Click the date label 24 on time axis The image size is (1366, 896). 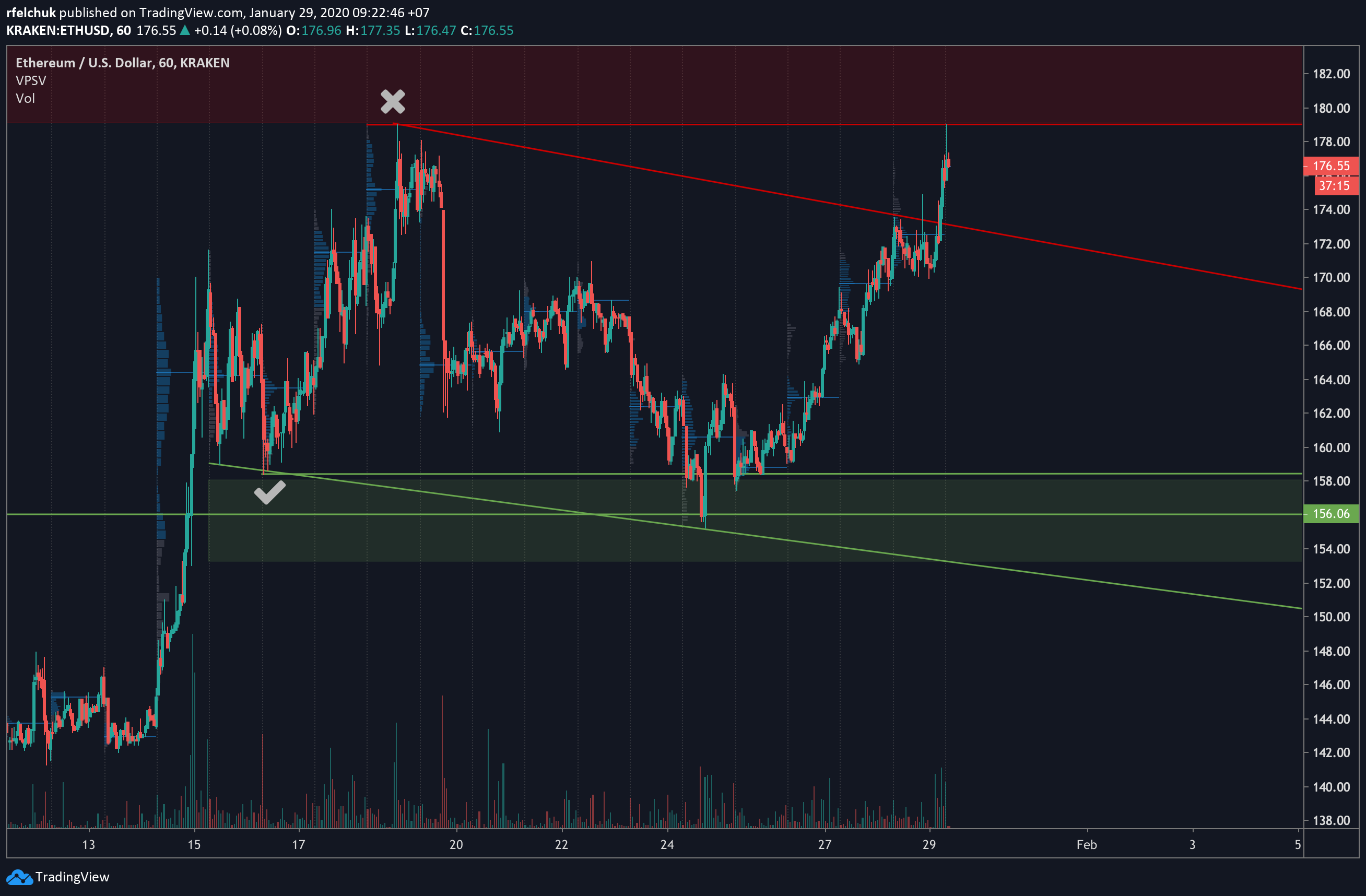pyautogui.click(x=667, y=844)
